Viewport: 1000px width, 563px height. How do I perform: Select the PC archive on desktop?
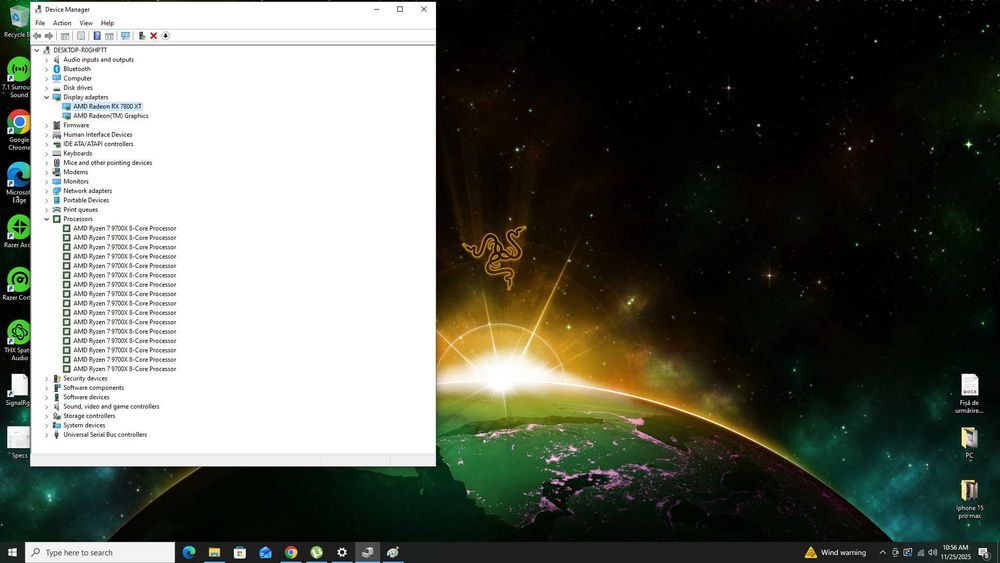pyautogui.click(x=969, y=443)
